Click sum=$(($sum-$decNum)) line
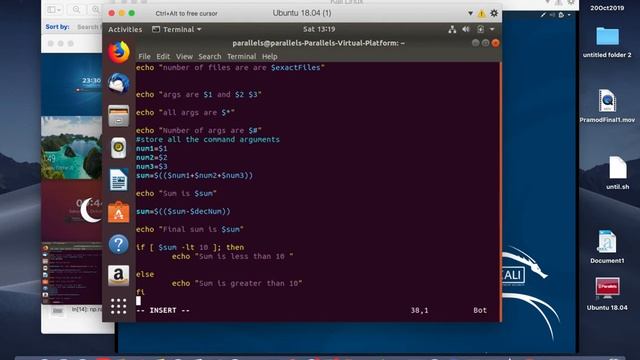The height and width of the screenshot is (360, 640). 183,211
